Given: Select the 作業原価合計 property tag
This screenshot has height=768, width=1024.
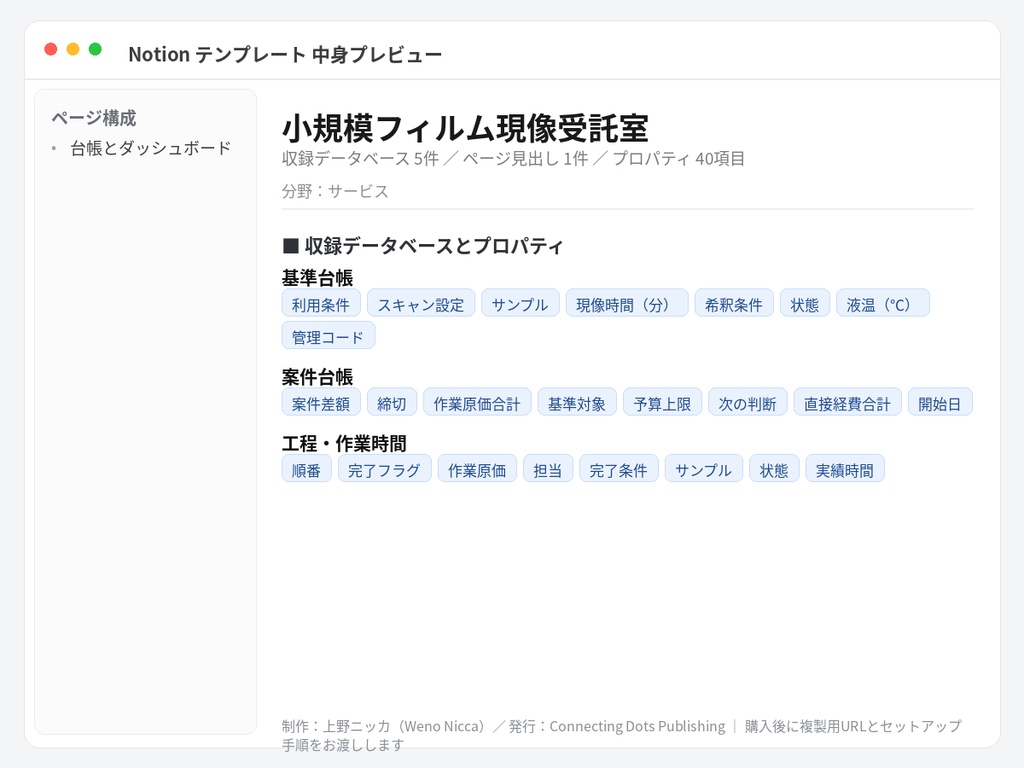Looking at the screenshot, I should click(x=477, y=402).
